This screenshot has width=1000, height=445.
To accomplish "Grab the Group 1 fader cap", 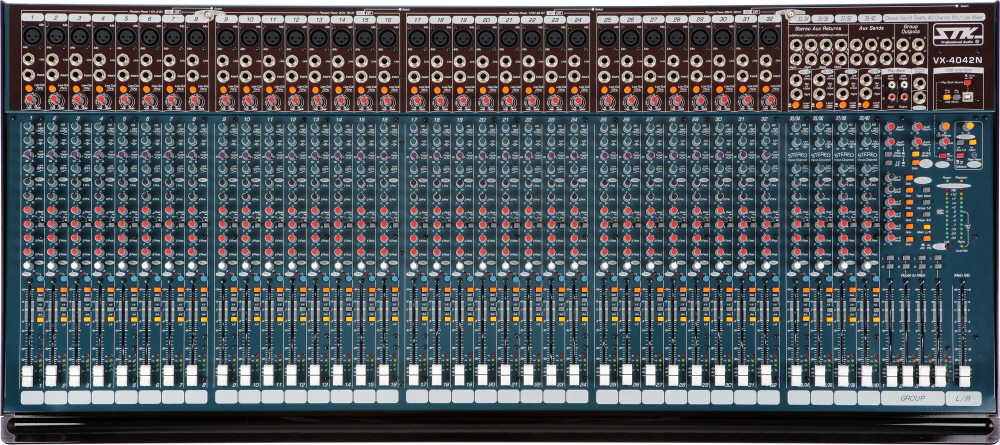I will pyautogui.click(x=892, y=376).
